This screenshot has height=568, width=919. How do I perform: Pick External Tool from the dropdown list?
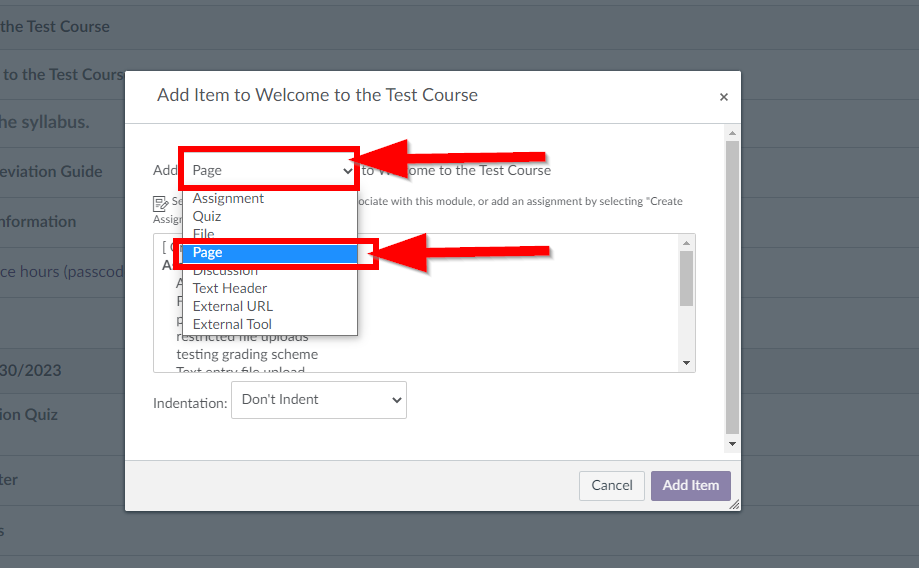tap(232, 324)
